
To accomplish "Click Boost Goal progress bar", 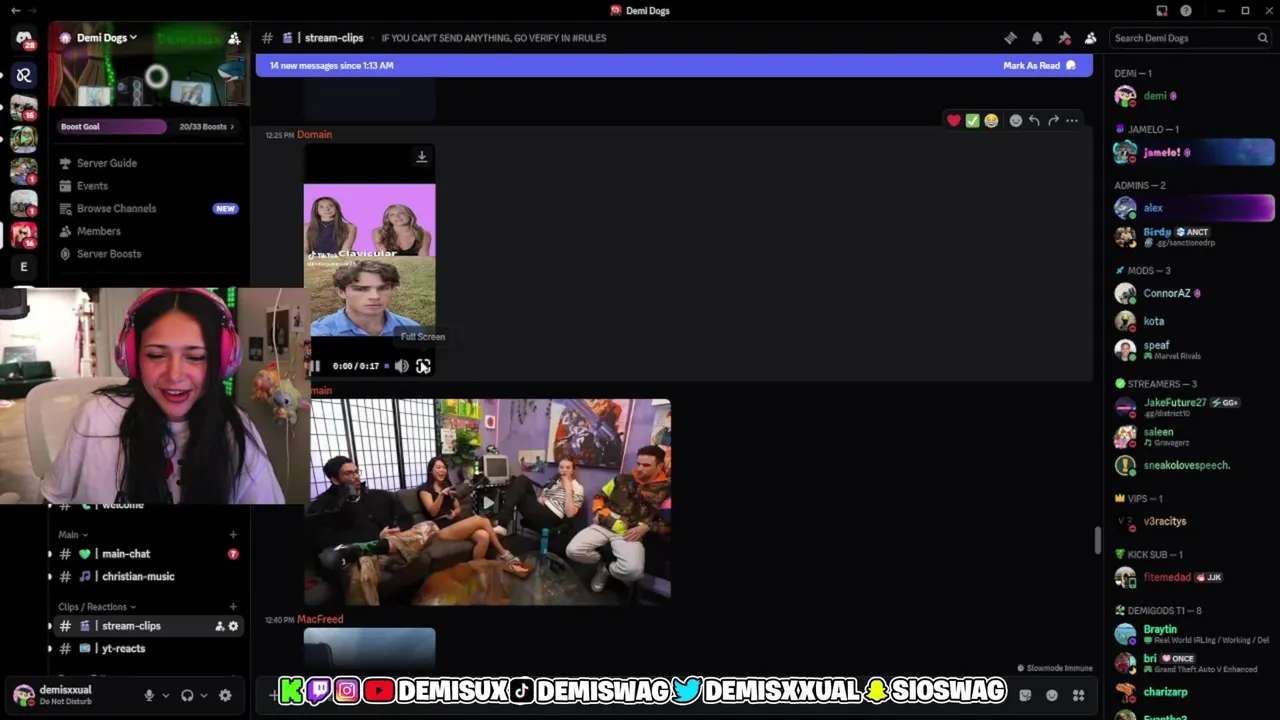I will 112,127.
